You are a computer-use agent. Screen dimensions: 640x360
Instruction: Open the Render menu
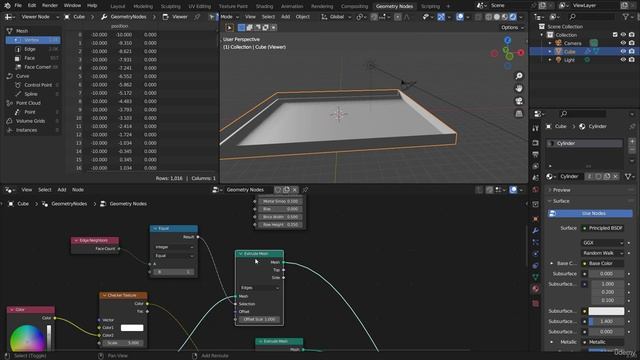click(50, 6)
